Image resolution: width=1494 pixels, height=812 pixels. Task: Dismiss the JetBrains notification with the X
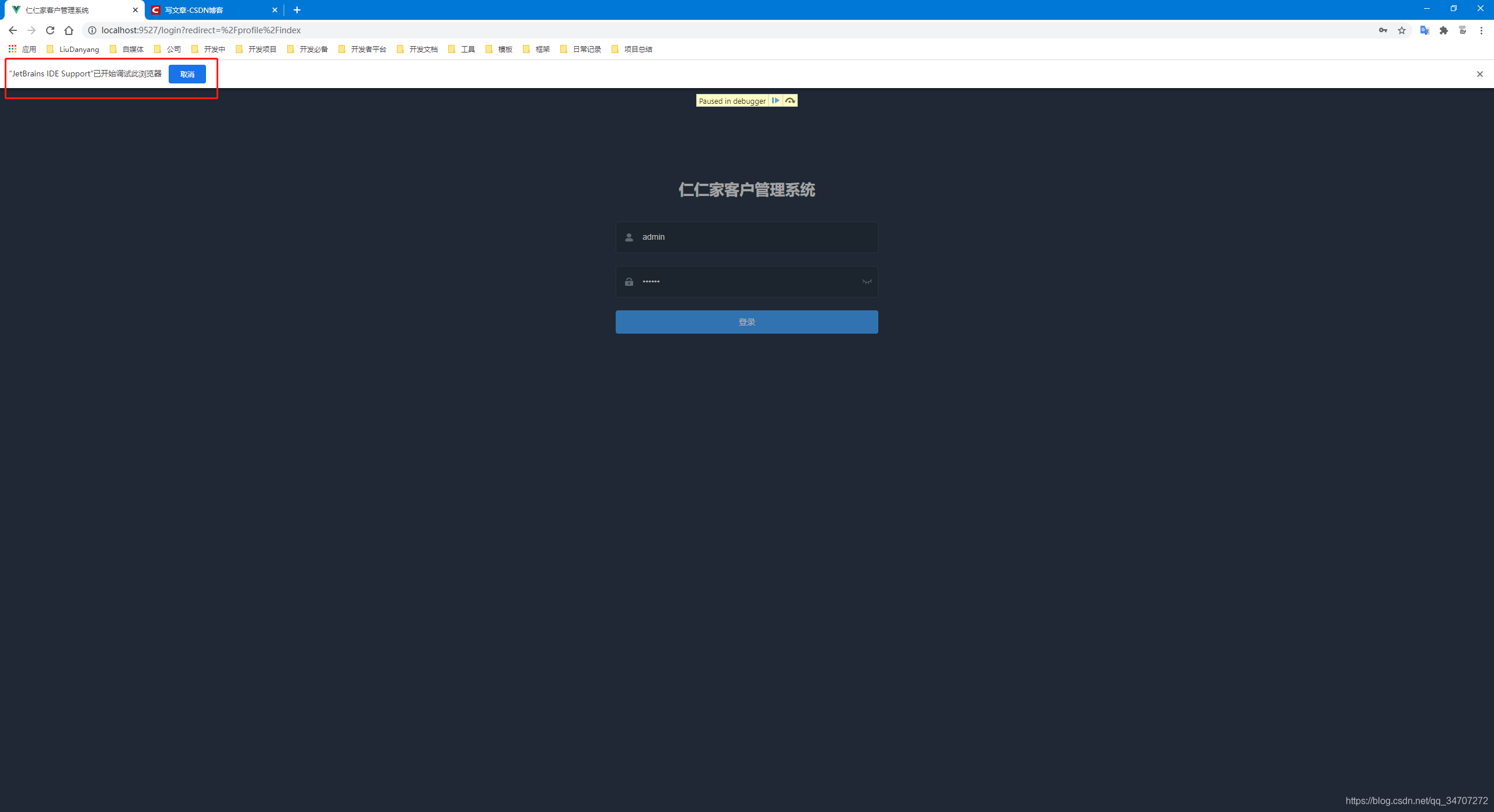pyautogui.click(x=1480, y=73)
